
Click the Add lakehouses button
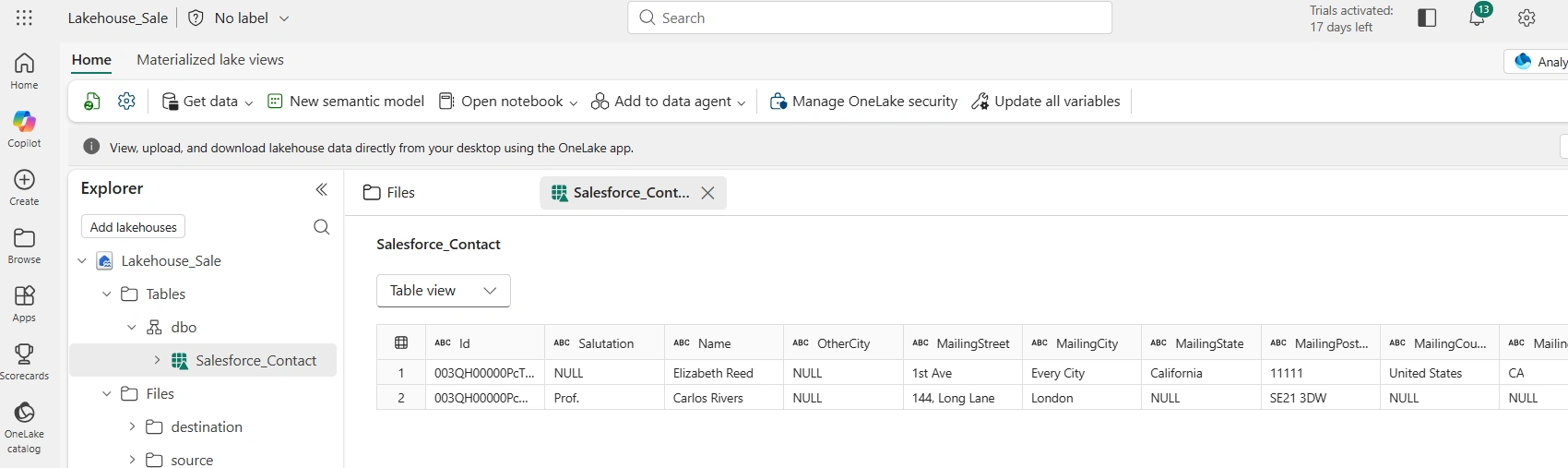[x=134, y=227]
